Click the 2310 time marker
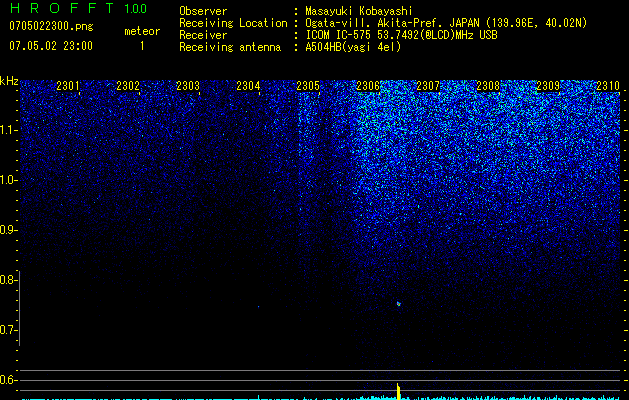The width and height of the screenshot is (629, 400). tap(608, 85)
